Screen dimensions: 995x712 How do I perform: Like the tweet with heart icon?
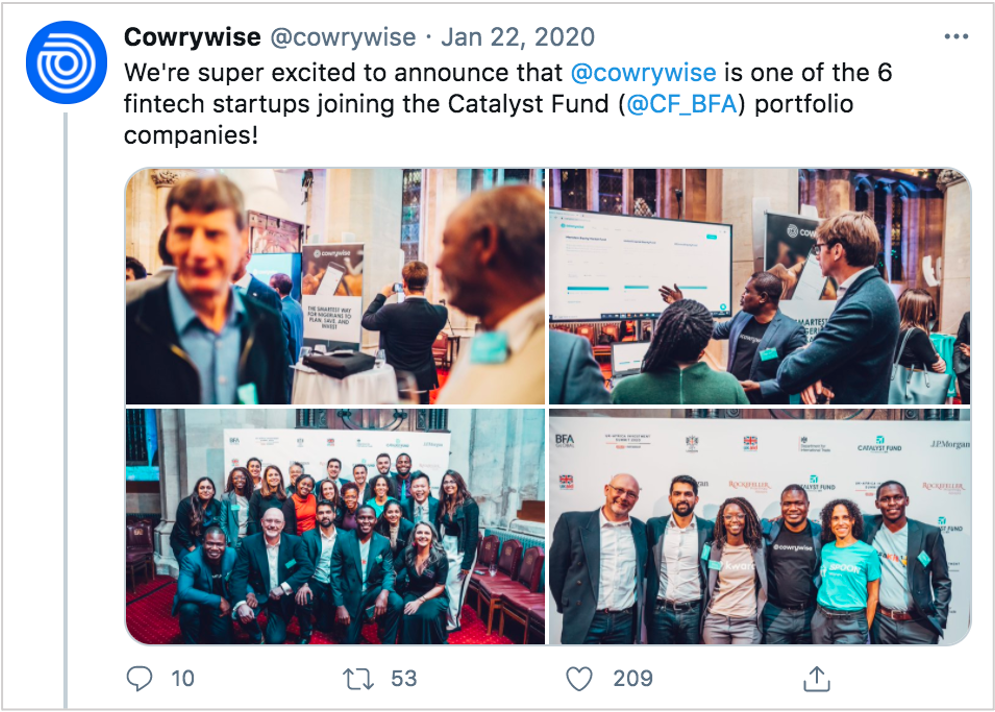coord(579,678)
